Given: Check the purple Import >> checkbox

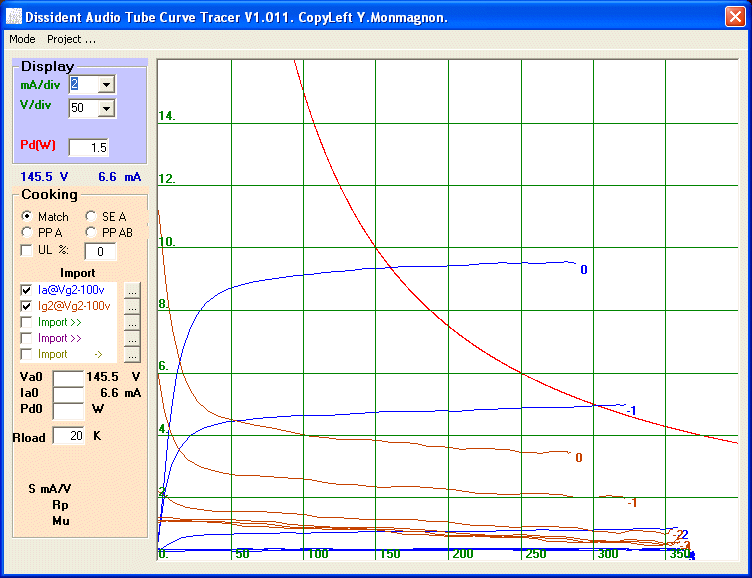Looking at the screenshot, I should tap(26, 338).
